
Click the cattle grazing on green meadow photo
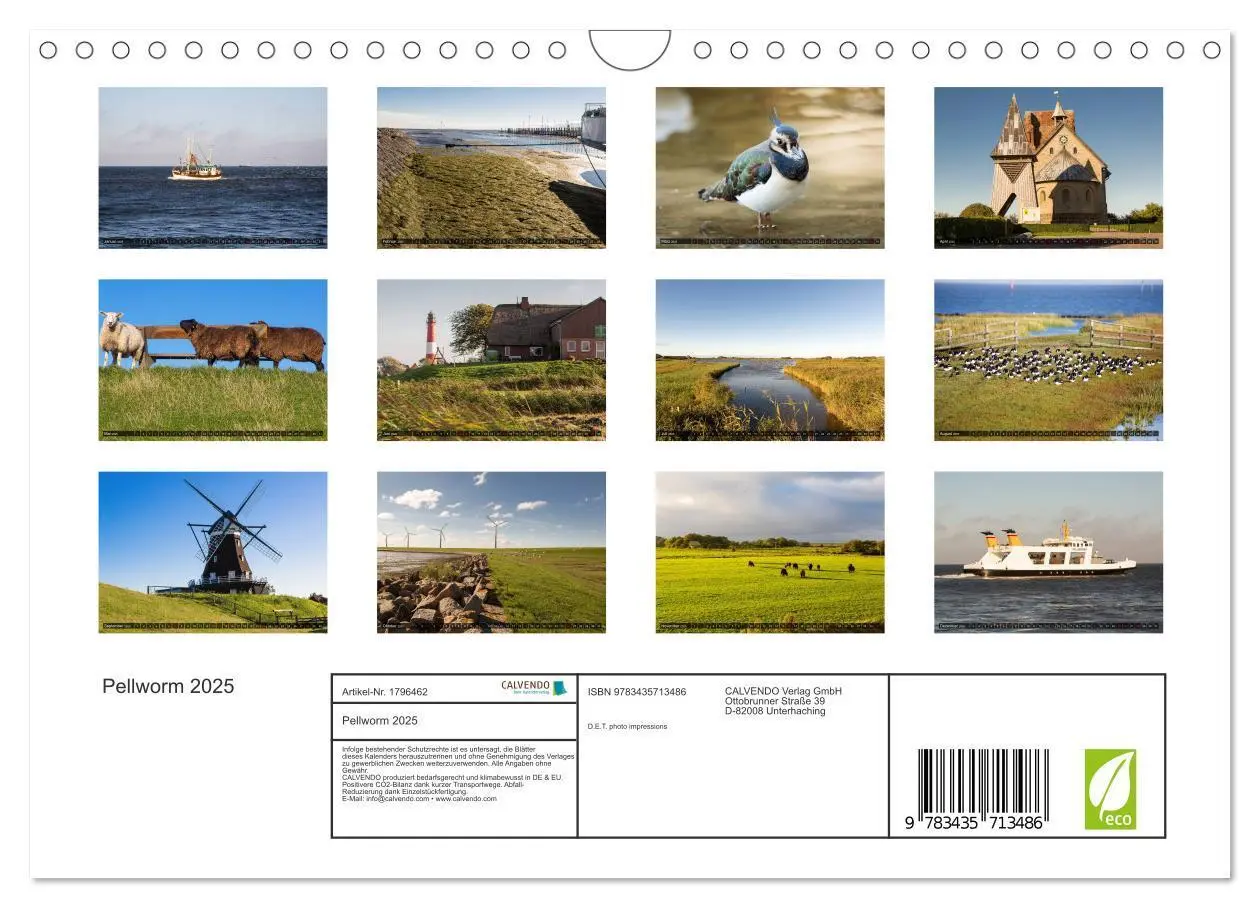770,552
